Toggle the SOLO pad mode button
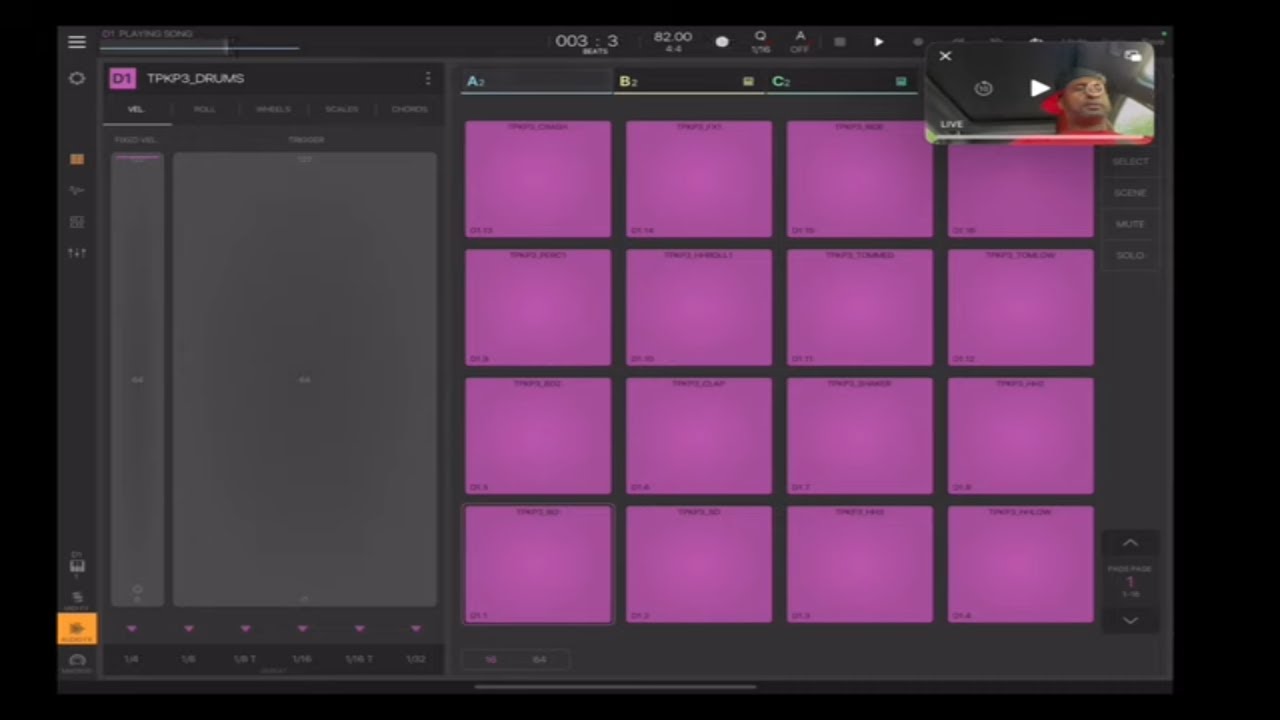1280x720 pixels. [1130, 255]
